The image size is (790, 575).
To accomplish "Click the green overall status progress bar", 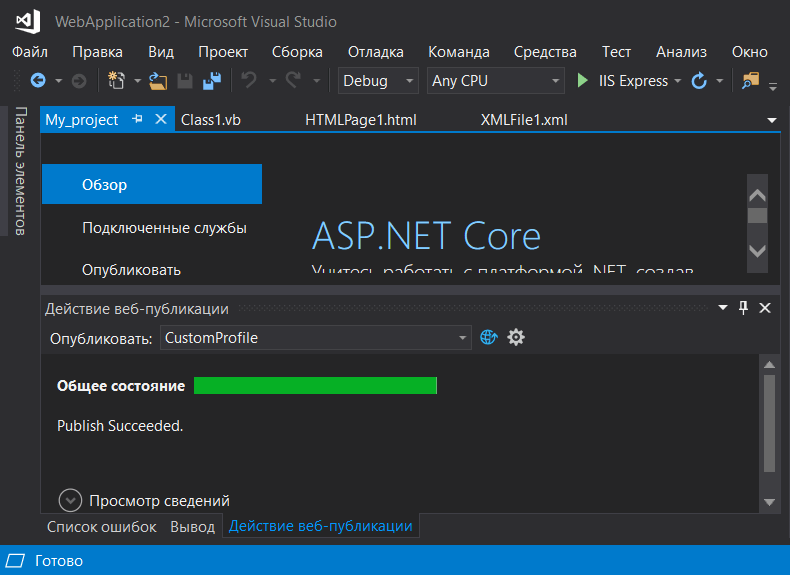I will (315, 386).
